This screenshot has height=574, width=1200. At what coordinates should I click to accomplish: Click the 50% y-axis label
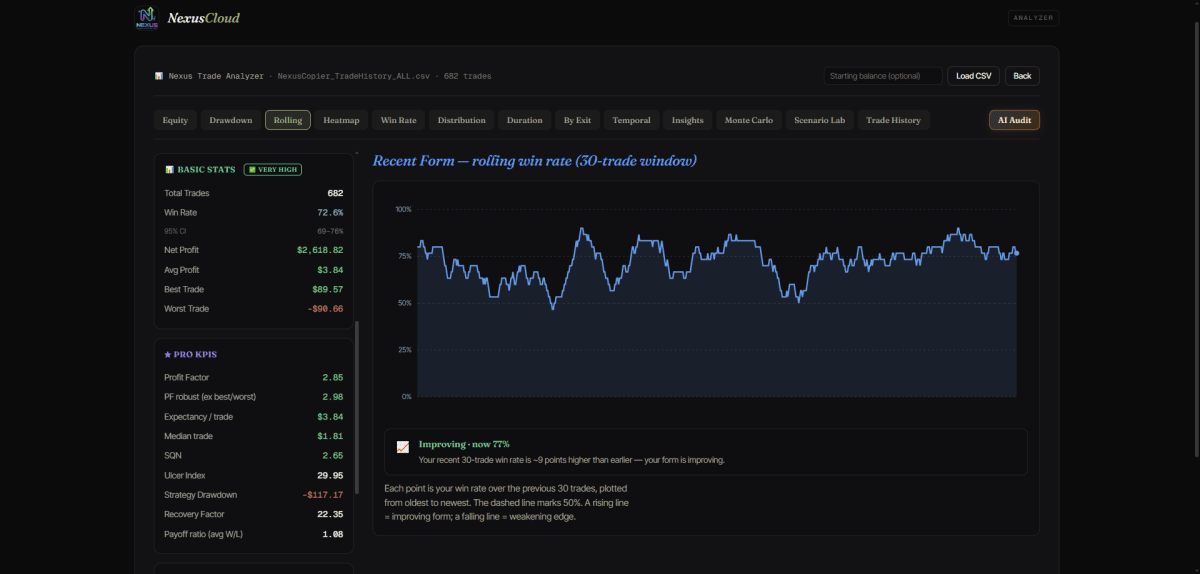tap(404, 303)
